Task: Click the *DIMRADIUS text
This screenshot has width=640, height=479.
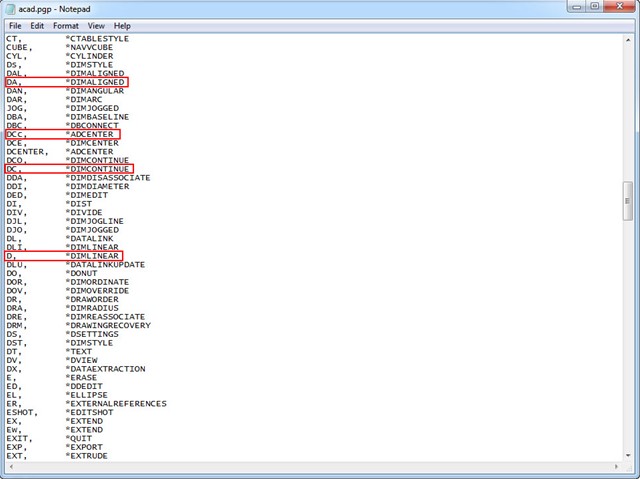Action: 92,308
